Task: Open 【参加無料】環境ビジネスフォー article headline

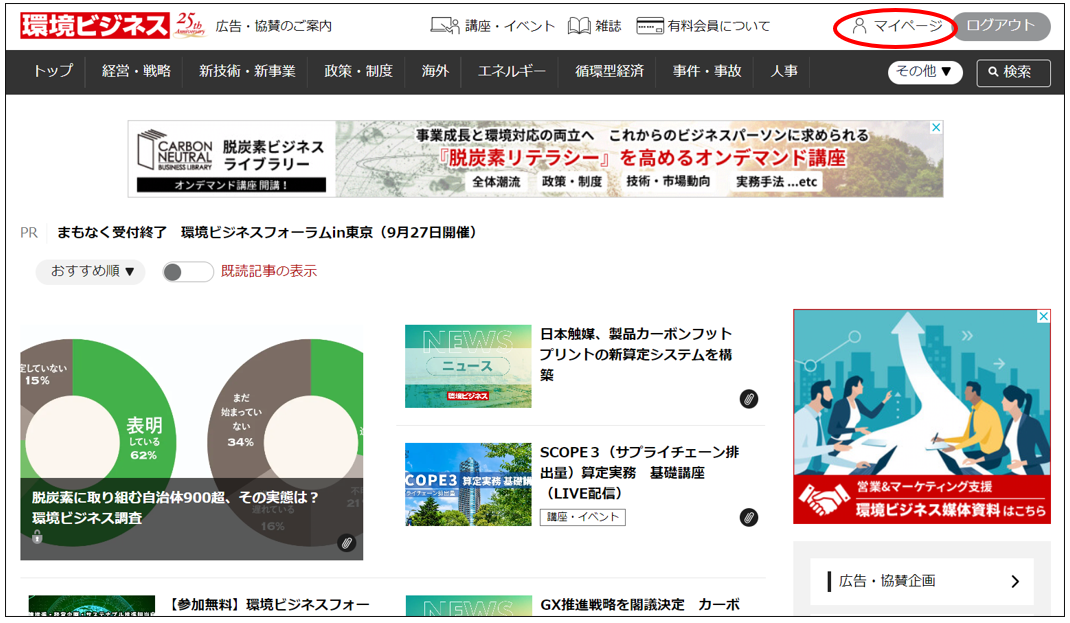Action: (x=269, y=605)
